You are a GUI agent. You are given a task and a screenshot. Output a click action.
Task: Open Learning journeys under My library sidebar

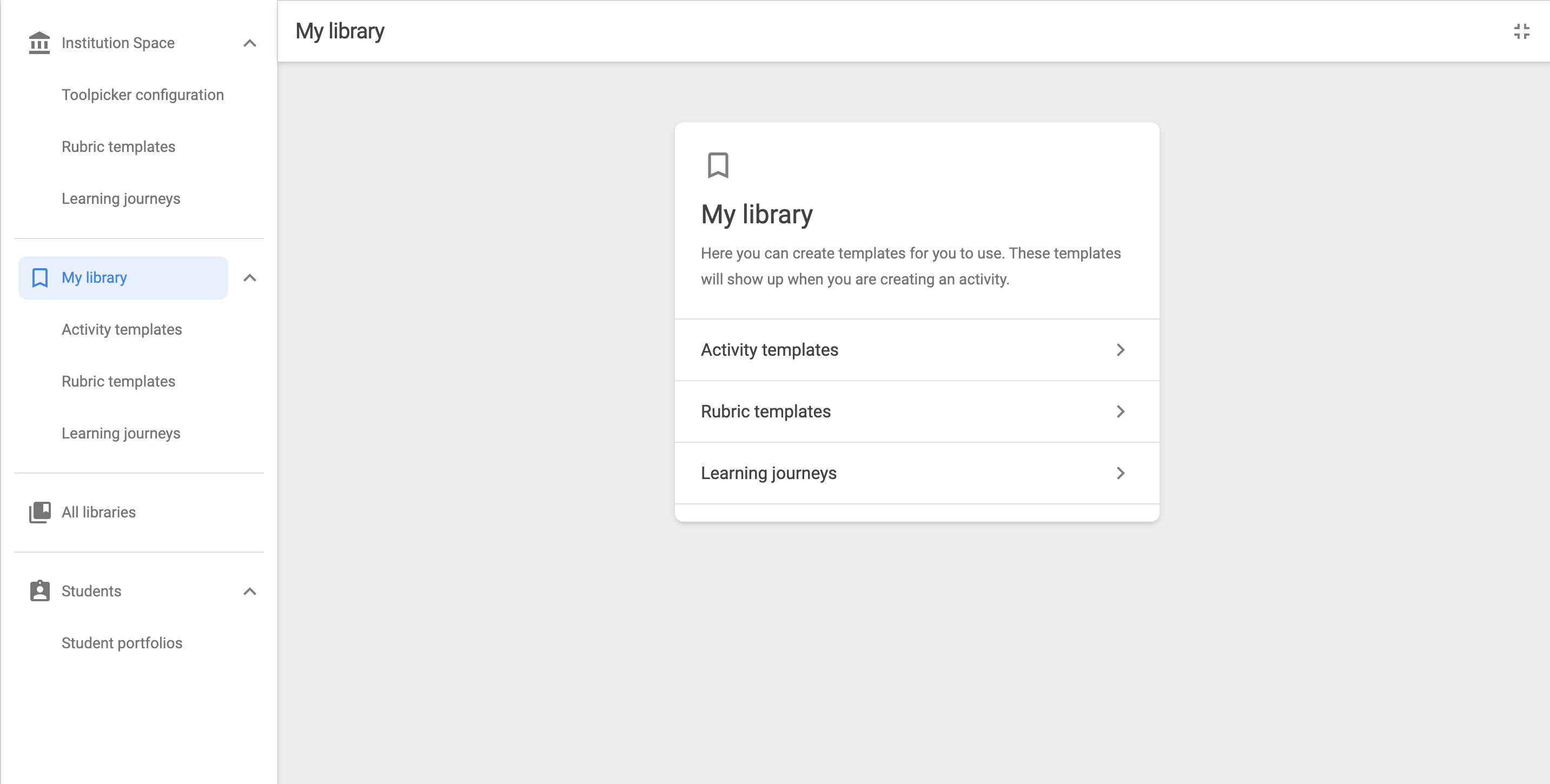pos(121,433)
